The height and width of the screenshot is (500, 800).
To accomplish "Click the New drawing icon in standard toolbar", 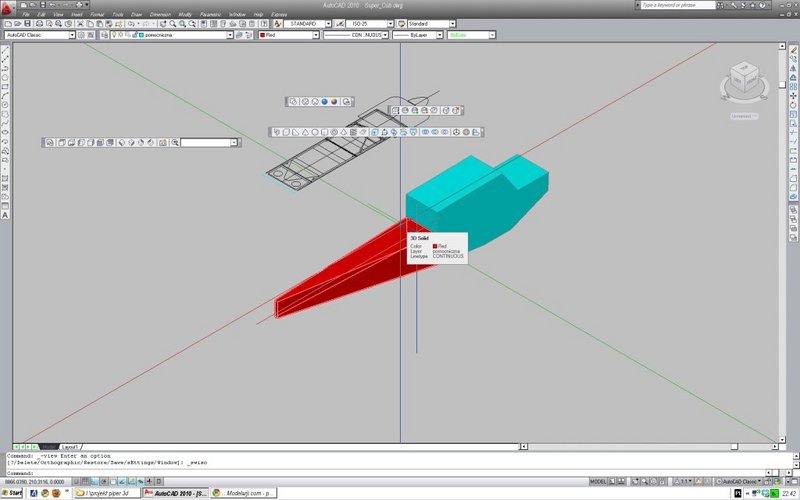I will [x=8, y=23].
